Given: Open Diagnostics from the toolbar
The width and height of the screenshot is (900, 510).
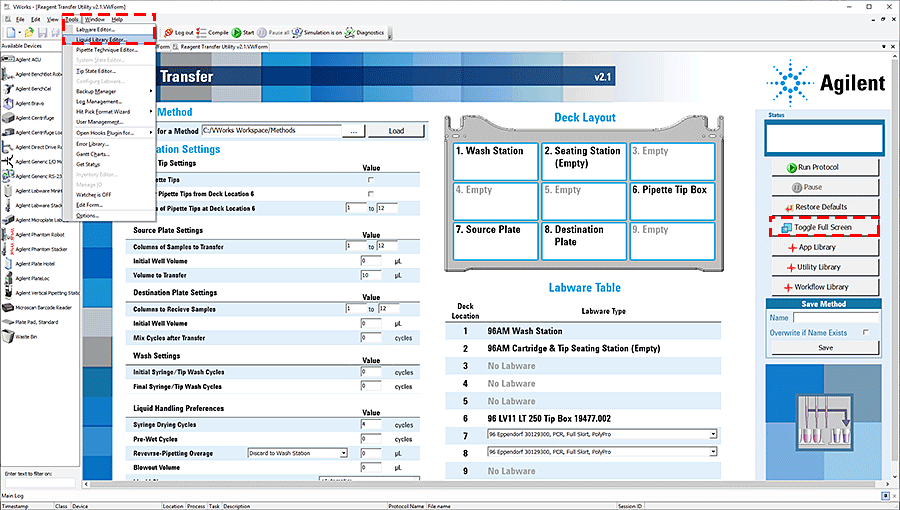Looking at the screenshot, I should (350, 32).
